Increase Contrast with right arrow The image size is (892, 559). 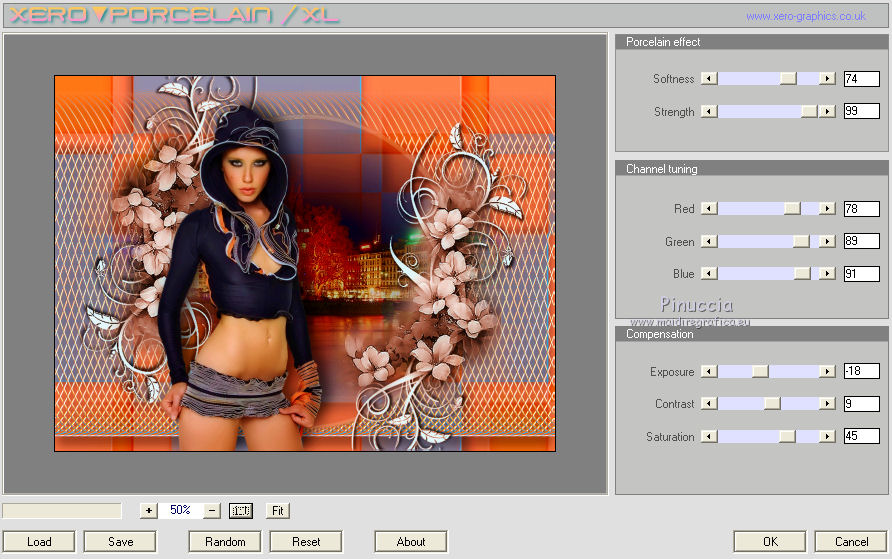tap(827, 404)
